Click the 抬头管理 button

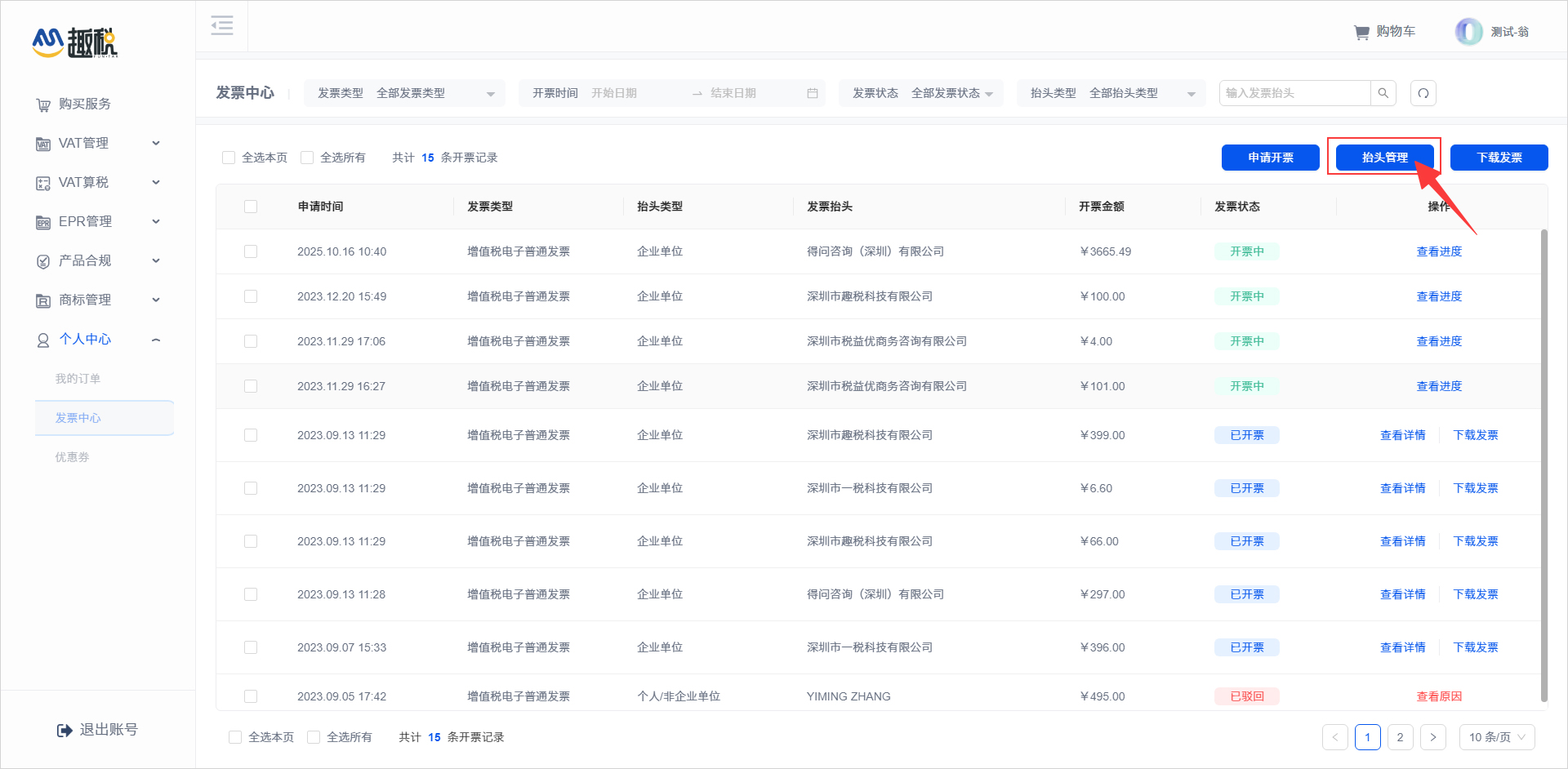pos(1384,158)
